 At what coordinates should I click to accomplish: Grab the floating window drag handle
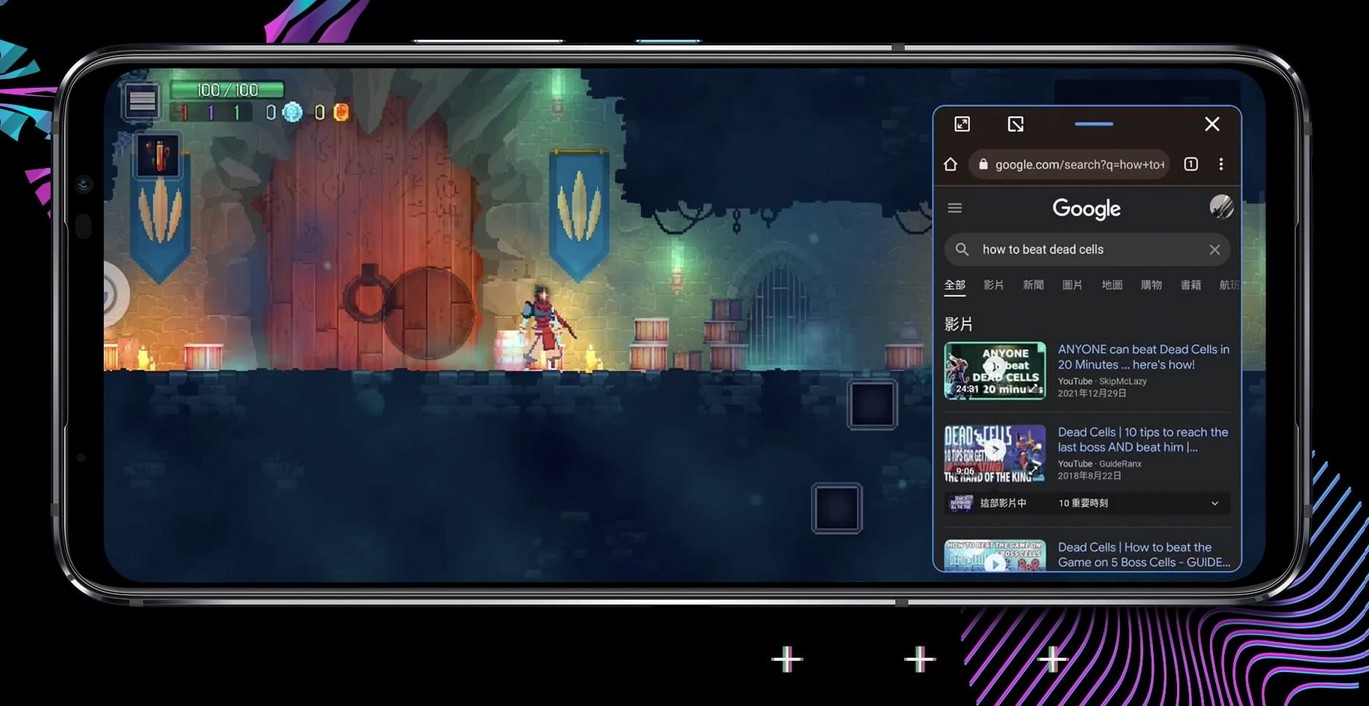coord(1093,124)
